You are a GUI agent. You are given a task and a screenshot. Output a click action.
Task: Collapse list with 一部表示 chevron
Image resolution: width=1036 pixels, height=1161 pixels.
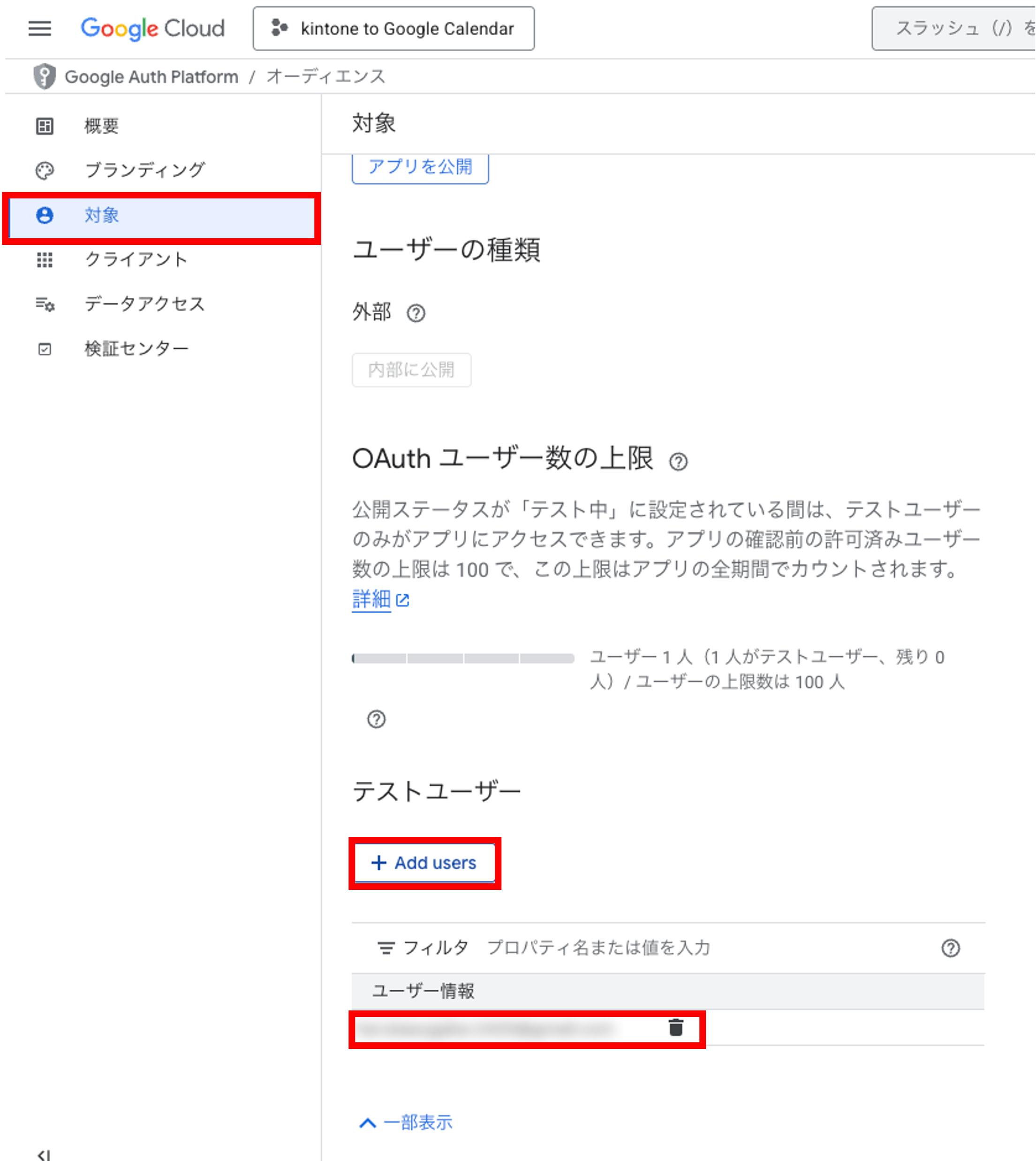(406, 1122)
